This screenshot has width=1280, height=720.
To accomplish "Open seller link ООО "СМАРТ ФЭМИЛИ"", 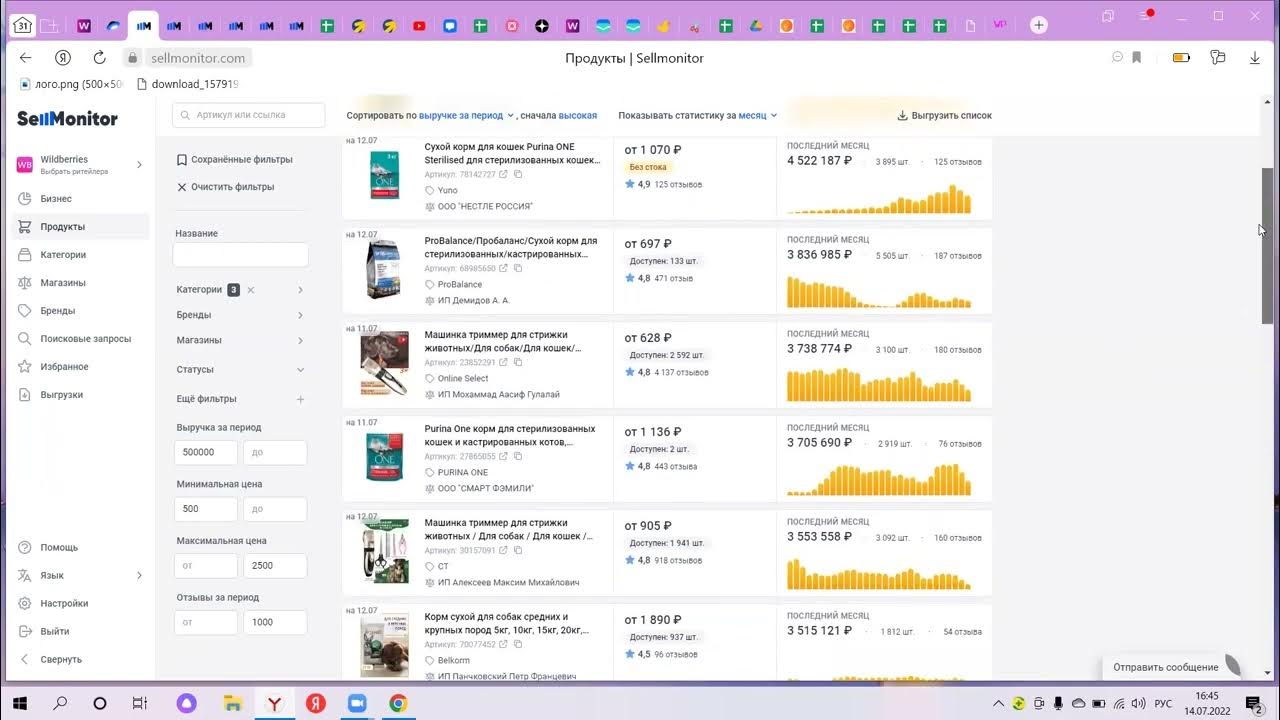I will tap(486, 488).
